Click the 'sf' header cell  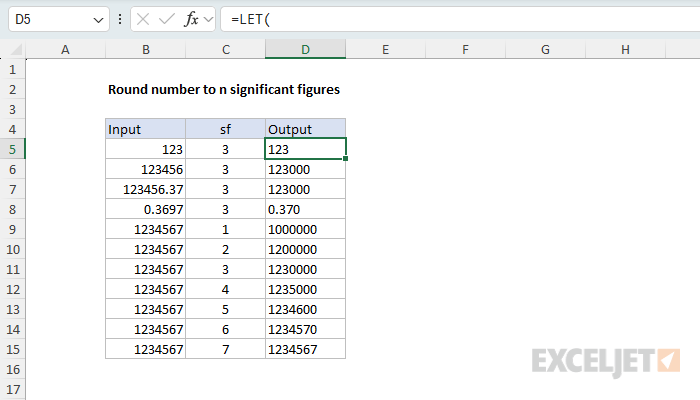[x=225, y=129]
